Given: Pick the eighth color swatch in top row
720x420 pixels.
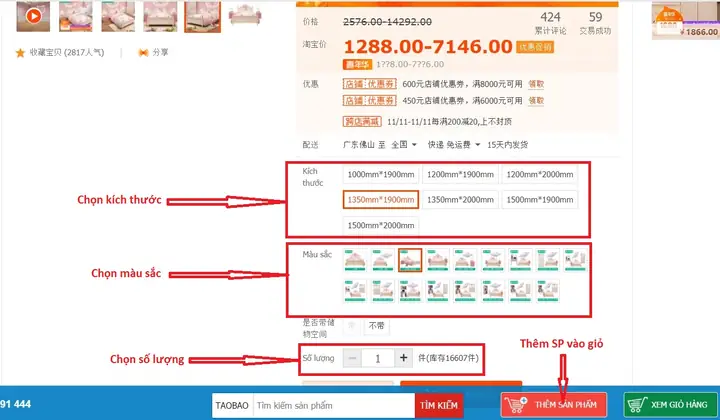Looking at the screenshot, I should [x=548, y=260].
